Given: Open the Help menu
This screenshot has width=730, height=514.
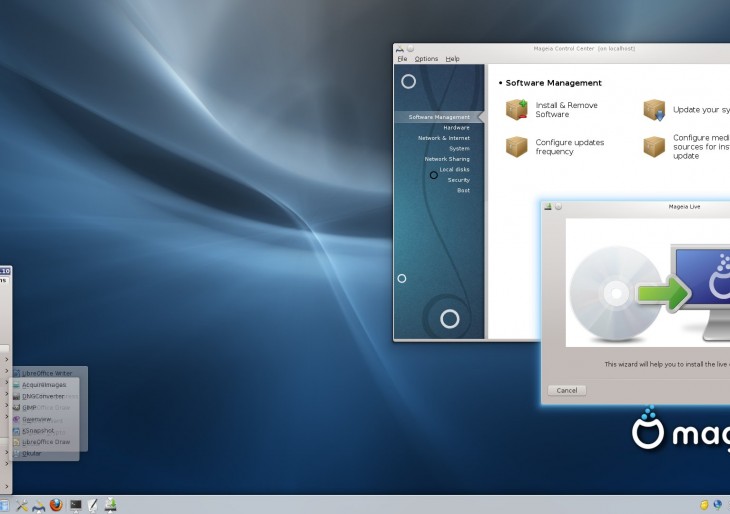Looking at the screenshot, I should click(x=452, y=59).
